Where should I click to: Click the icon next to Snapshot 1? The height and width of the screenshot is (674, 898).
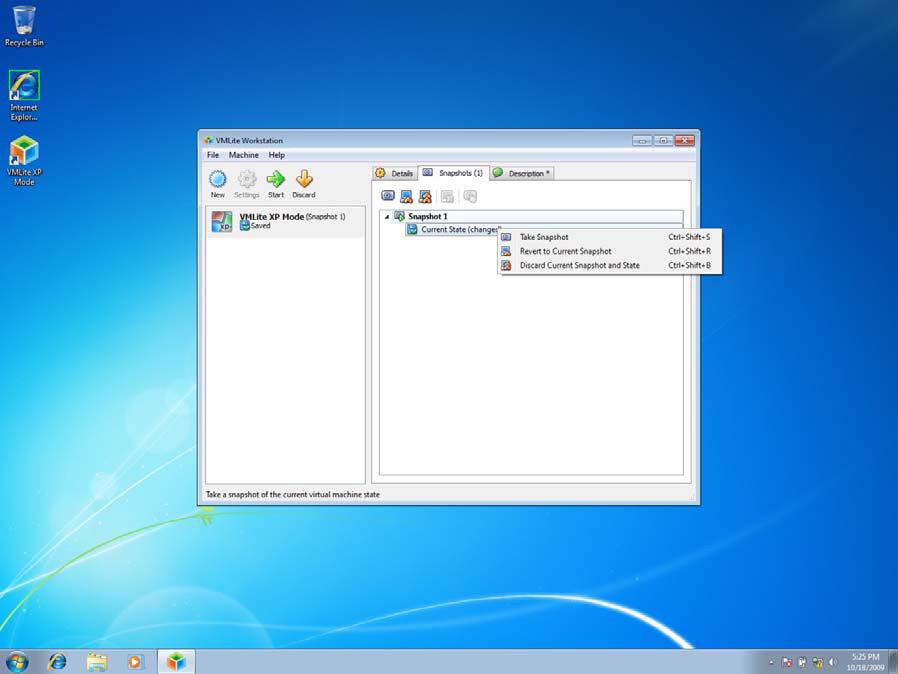coord(400,216)
